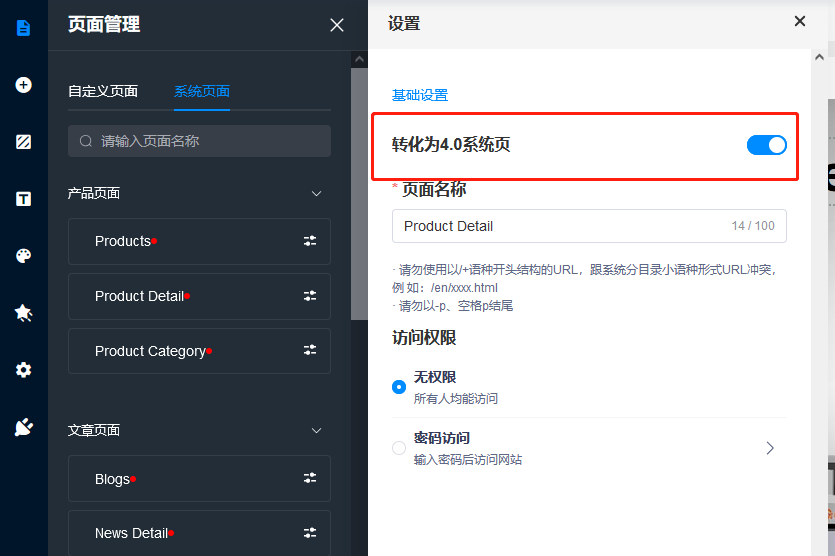835x556 pixels.
Task: Click settings sliders icon for Blogs page
Action: [310, 479]
